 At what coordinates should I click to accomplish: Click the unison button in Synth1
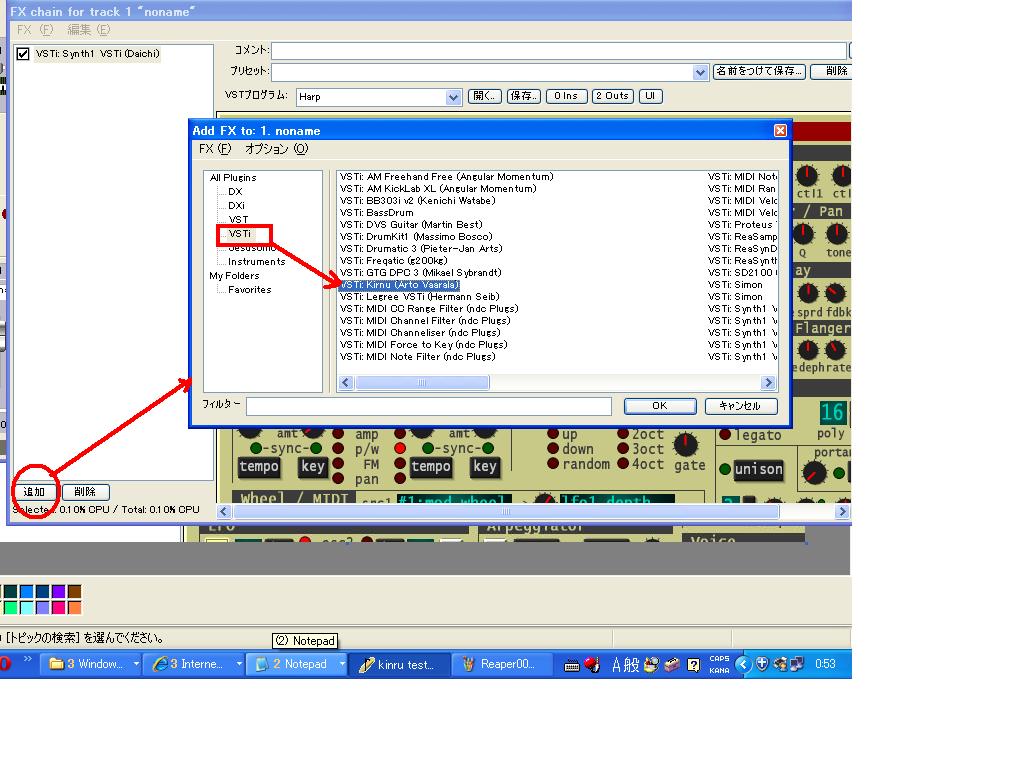[x=758, y=469]
